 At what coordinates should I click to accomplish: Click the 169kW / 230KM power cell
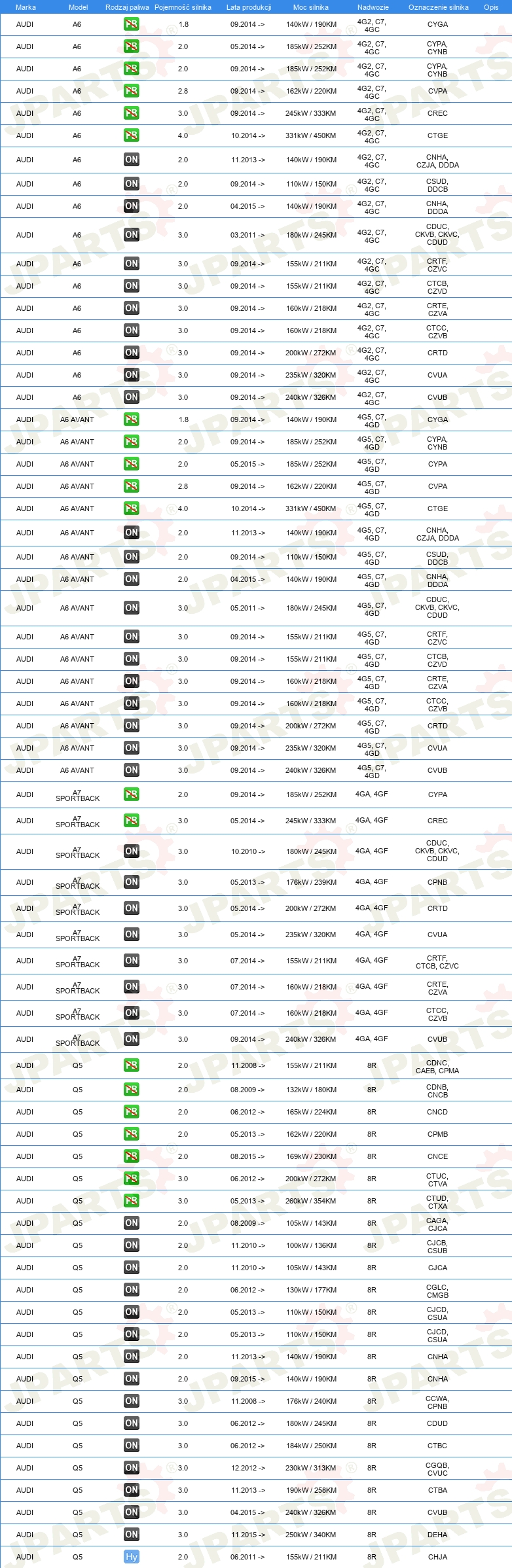(x=311, y=1156)
